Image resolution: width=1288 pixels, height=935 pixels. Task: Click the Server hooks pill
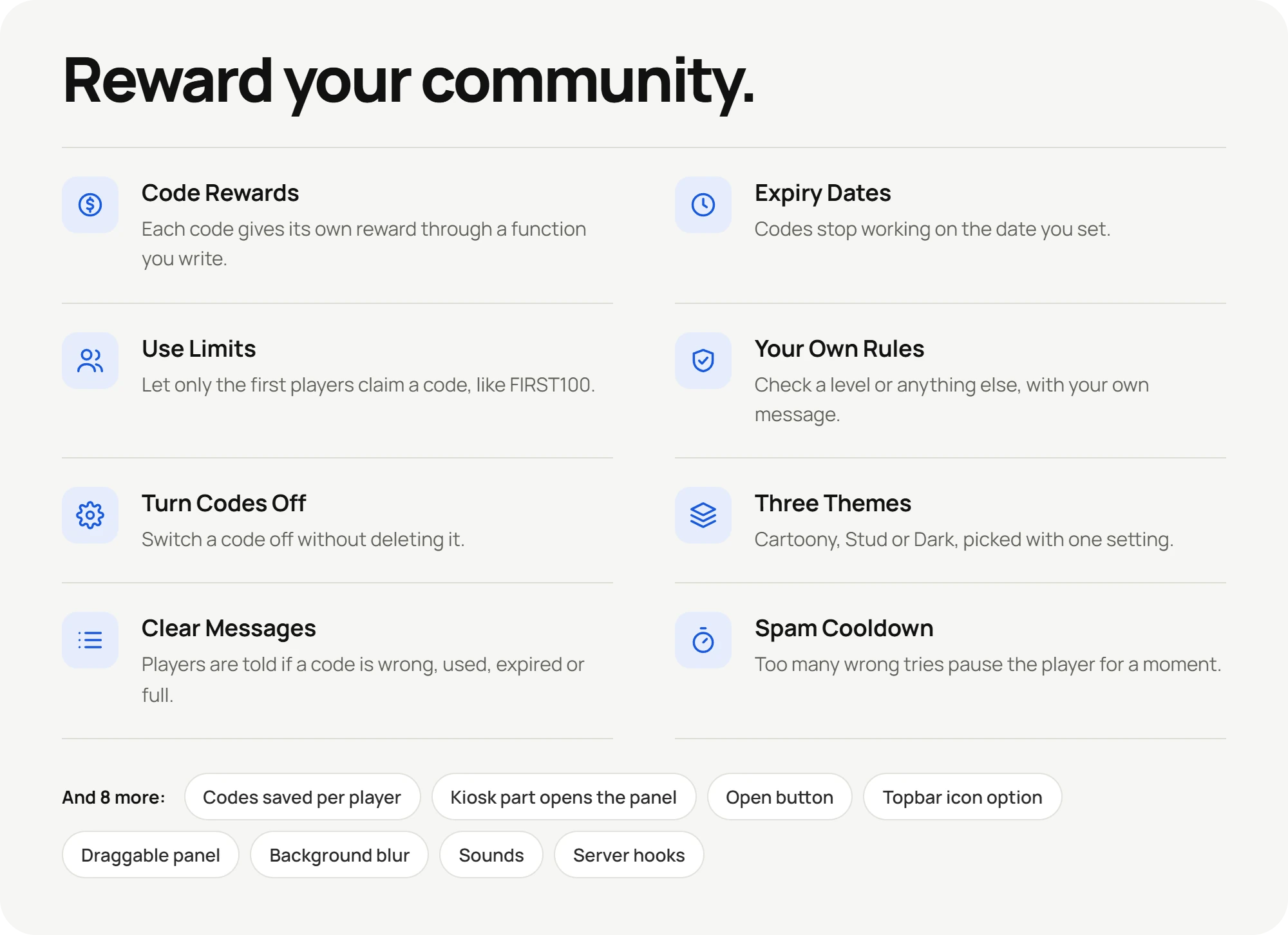pos(629,855)
